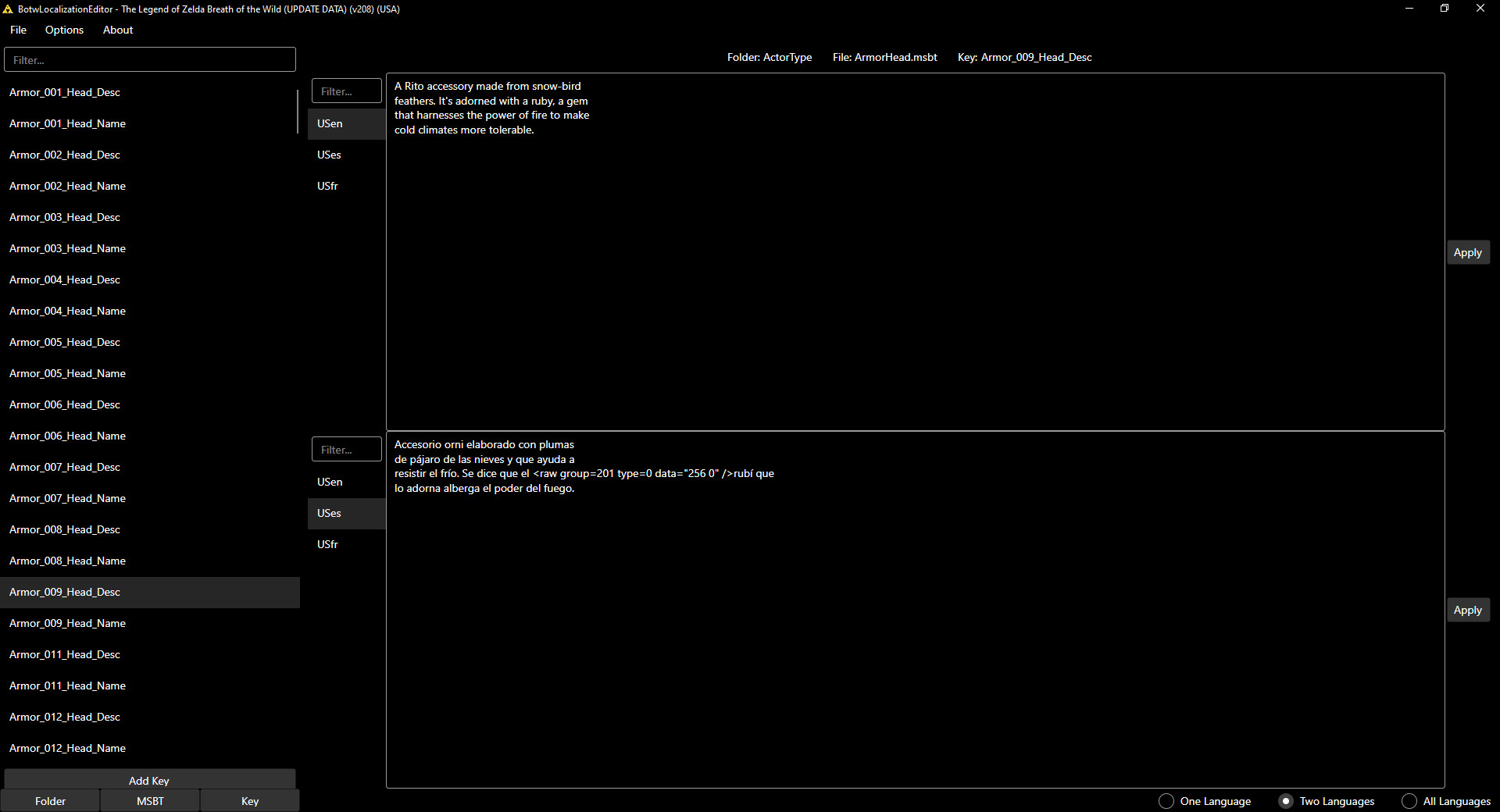
Task: Click the 'File: ArmorHead.msbt' header label
Action: (x=884, y=57)
